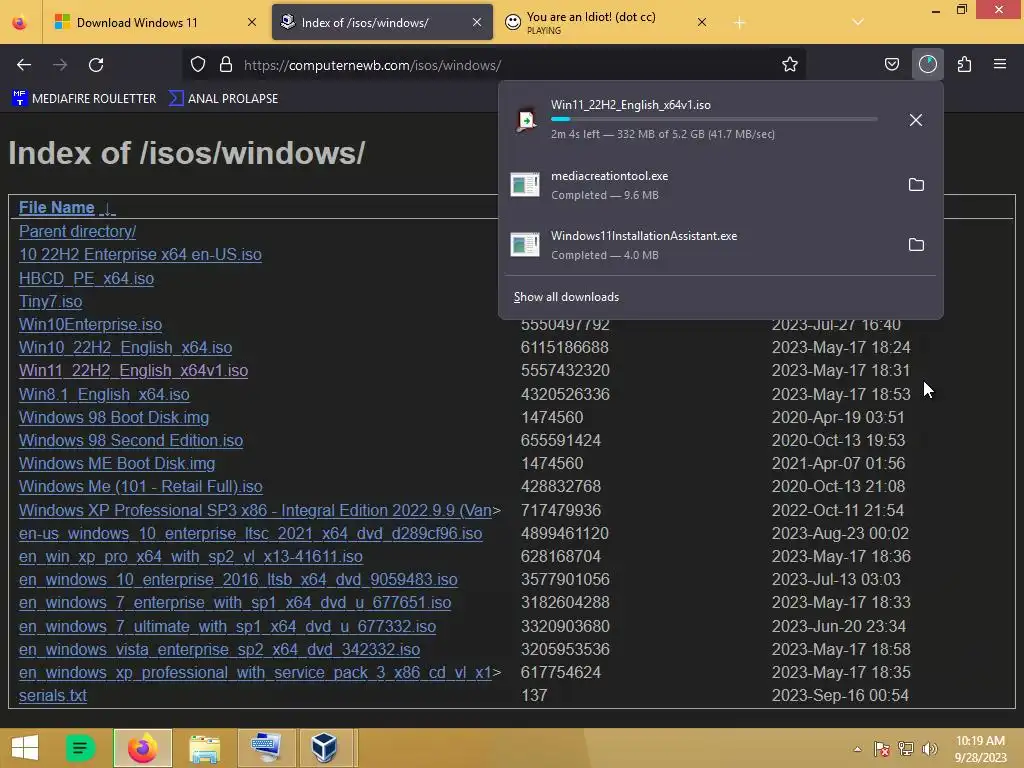Download en_windows_10_enterprise_2016_ltsb ISO
1024x768 pixels.
[238, 580]
